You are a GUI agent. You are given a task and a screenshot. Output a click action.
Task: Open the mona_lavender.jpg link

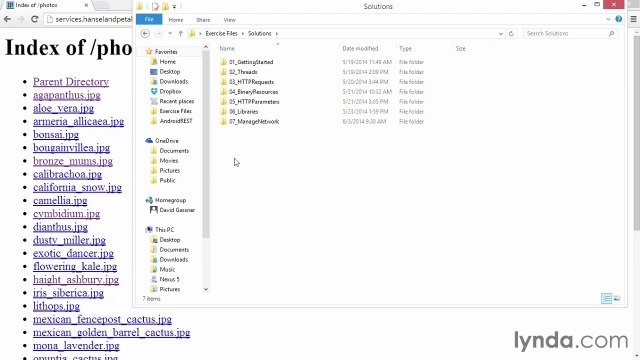pyautogui.click(x=76, y=346)
